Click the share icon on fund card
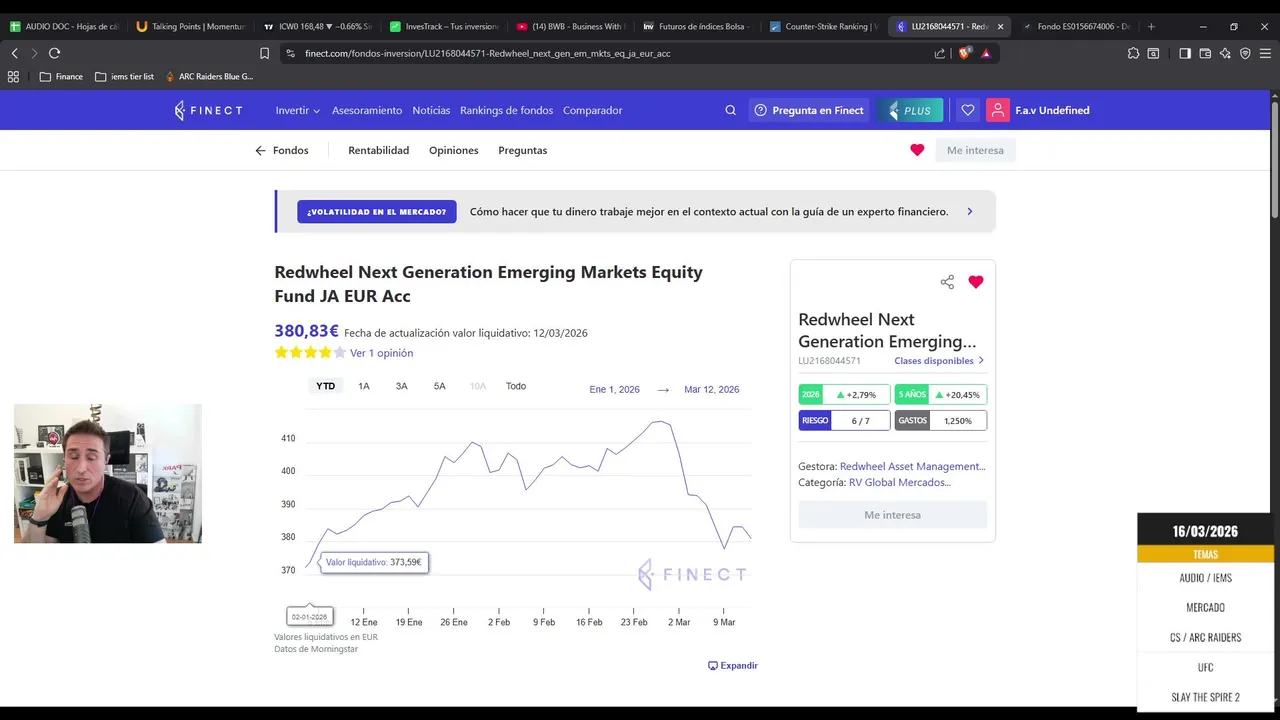1280x720 pixels. [947, 282]
